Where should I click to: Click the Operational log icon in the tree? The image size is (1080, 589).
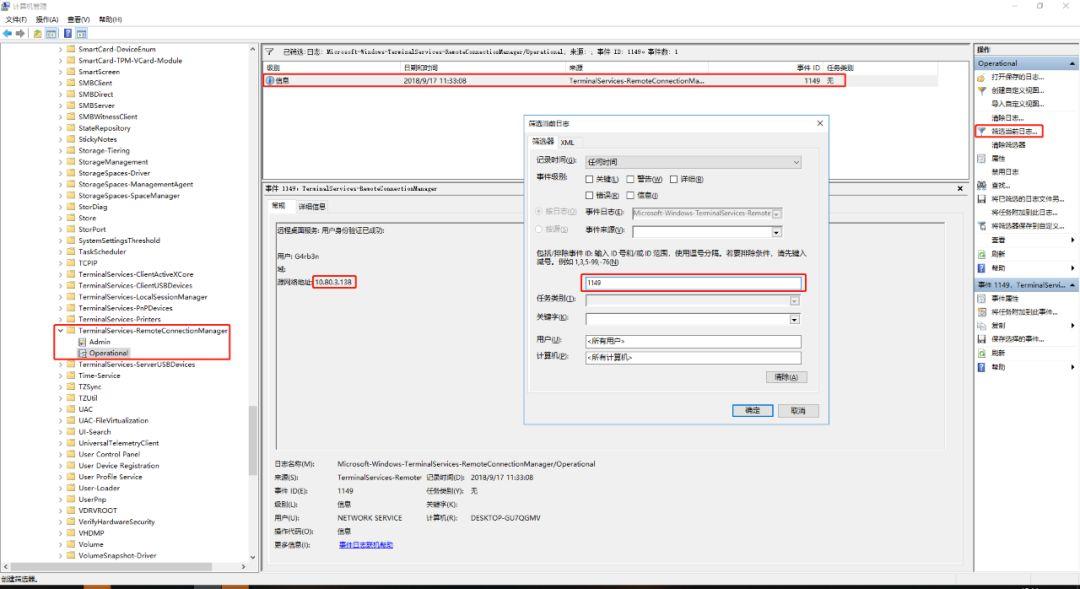coord(82,353)
